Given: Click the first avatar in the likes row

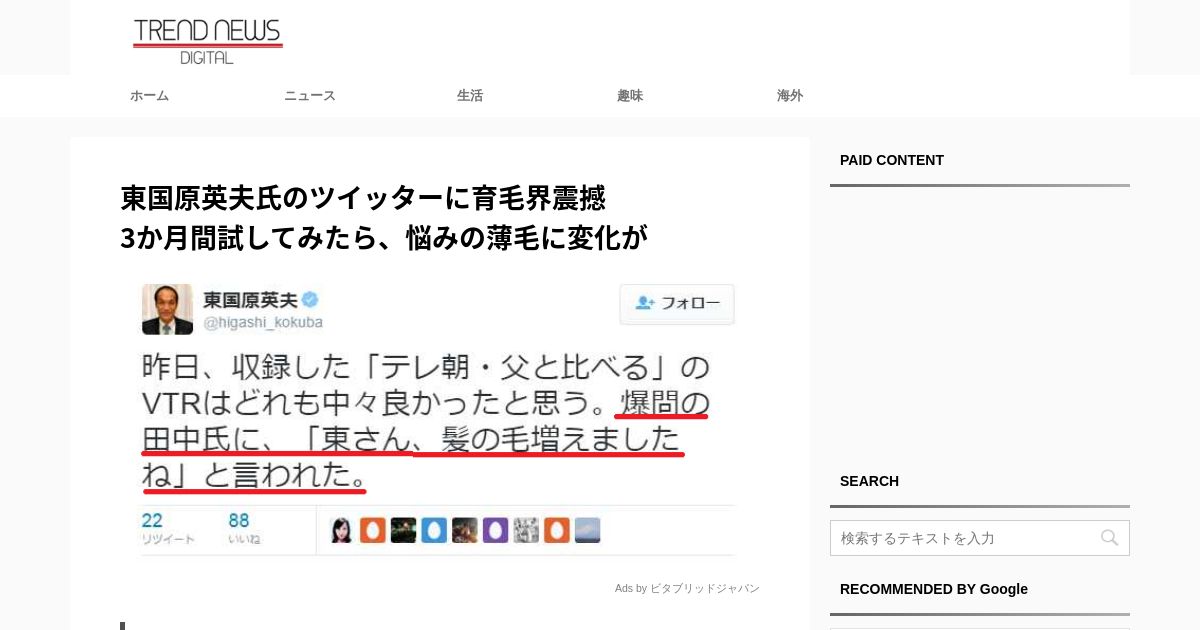Looking at the screenshot, I should point(341,530).
